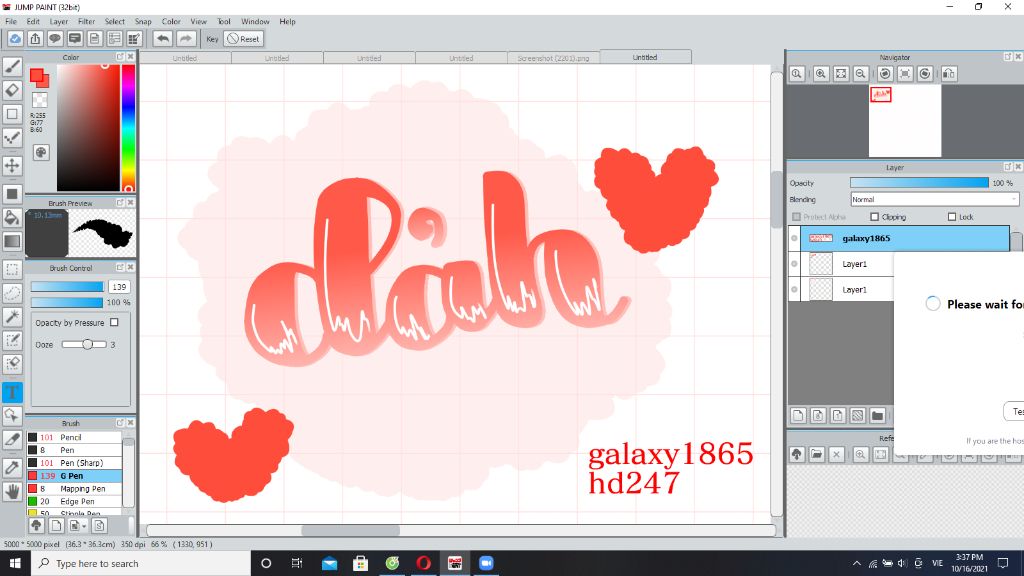This screenshot has width=1024, height=576.
Task: Open the color palette icon in Color panel
Action: point(40,152)
